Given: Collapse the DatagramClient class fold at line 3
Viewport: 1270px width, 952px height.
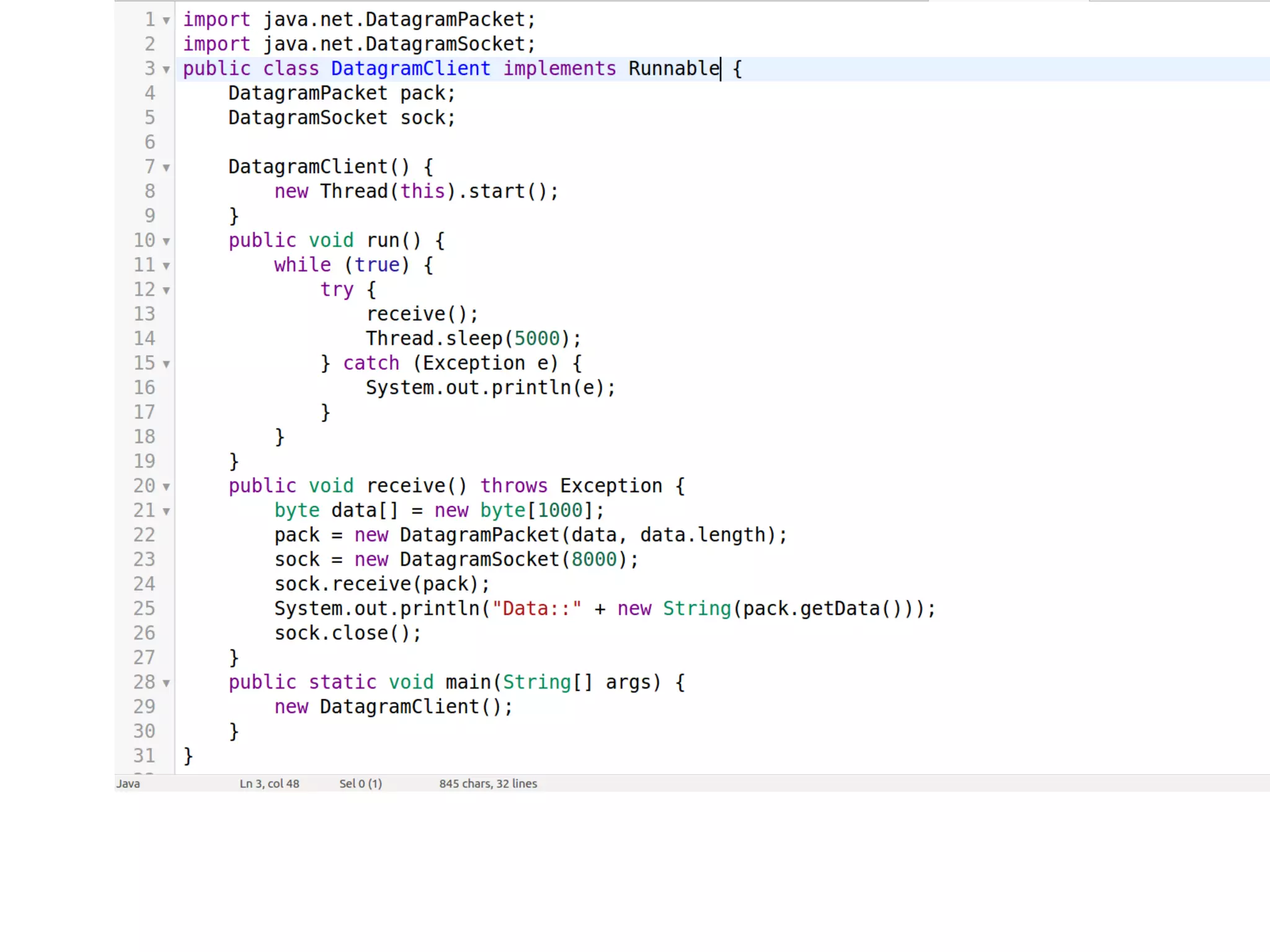Looking at the screenshot, I should (166, 69).
